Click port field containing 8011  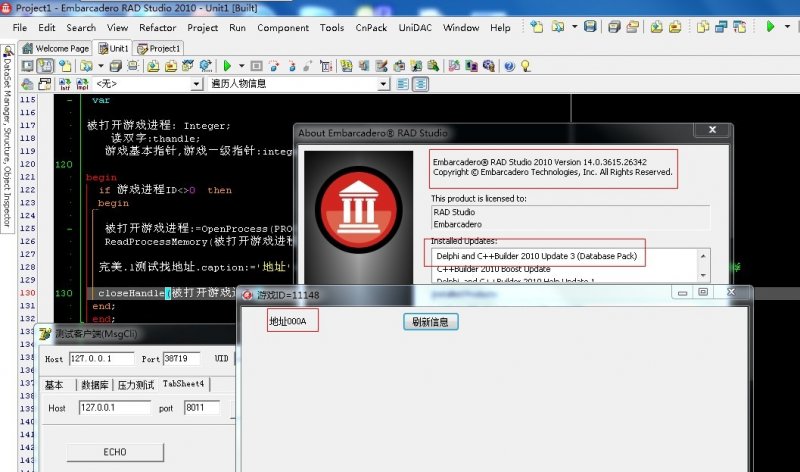click(x=202, y=408)
